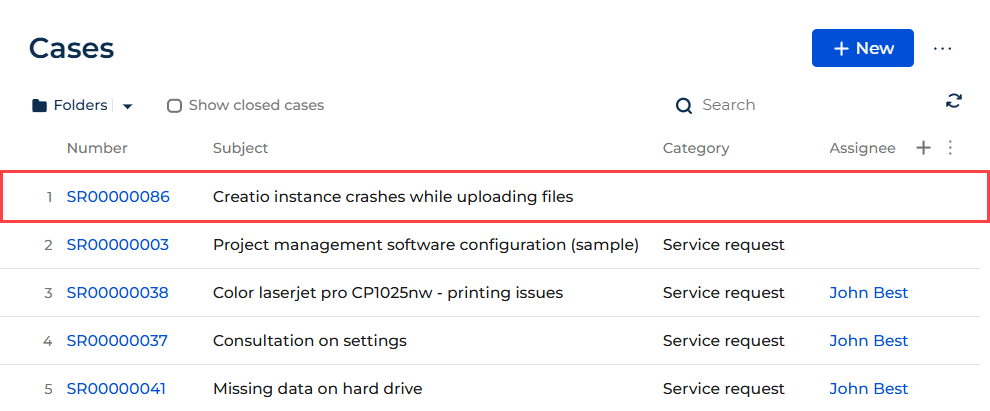Click the refresh list icon
Viewport: 990px width, 411px height.
(x=953, y=101)
